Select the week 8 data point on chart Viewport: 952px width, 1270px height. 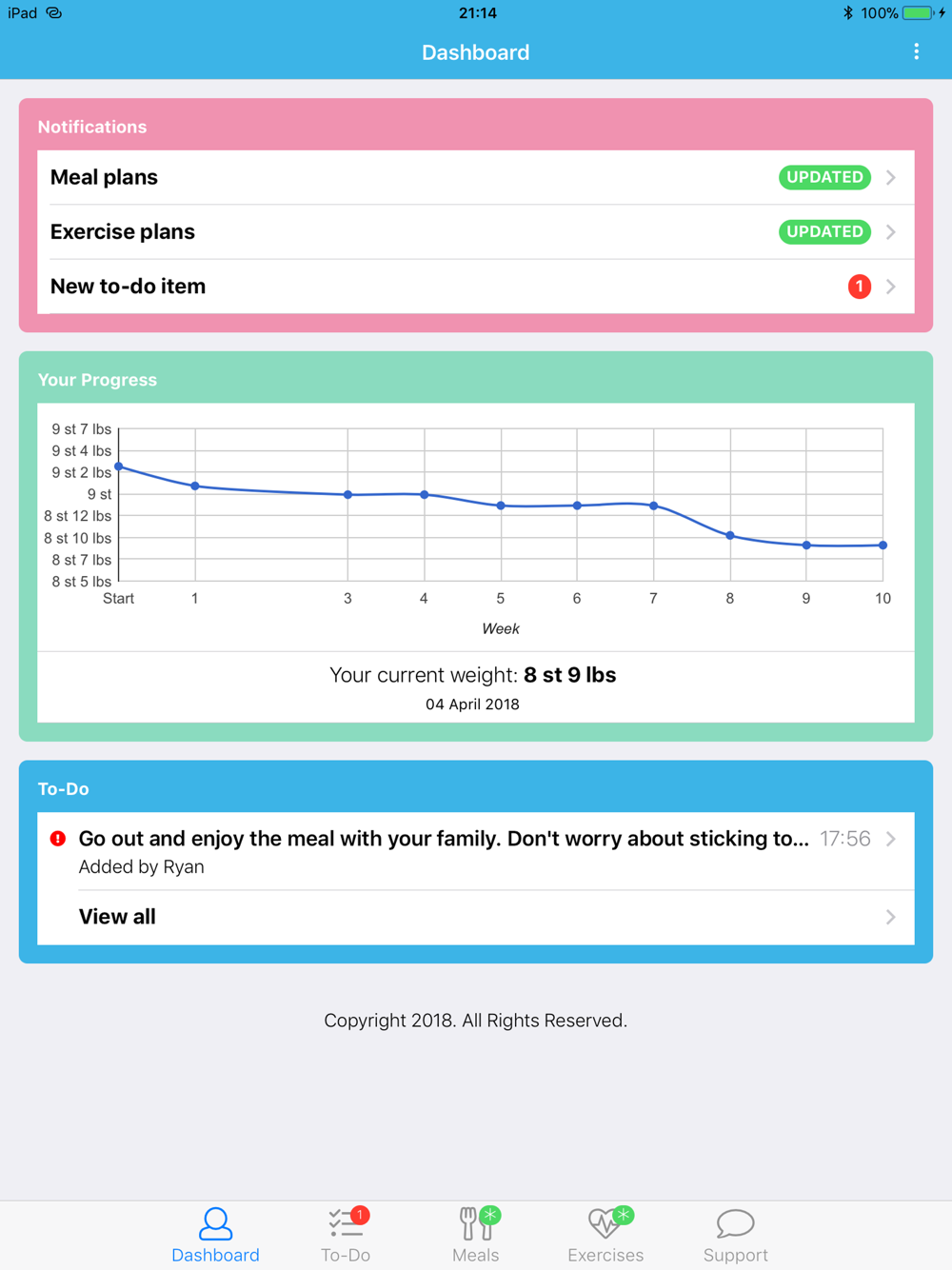click(730, 536)
